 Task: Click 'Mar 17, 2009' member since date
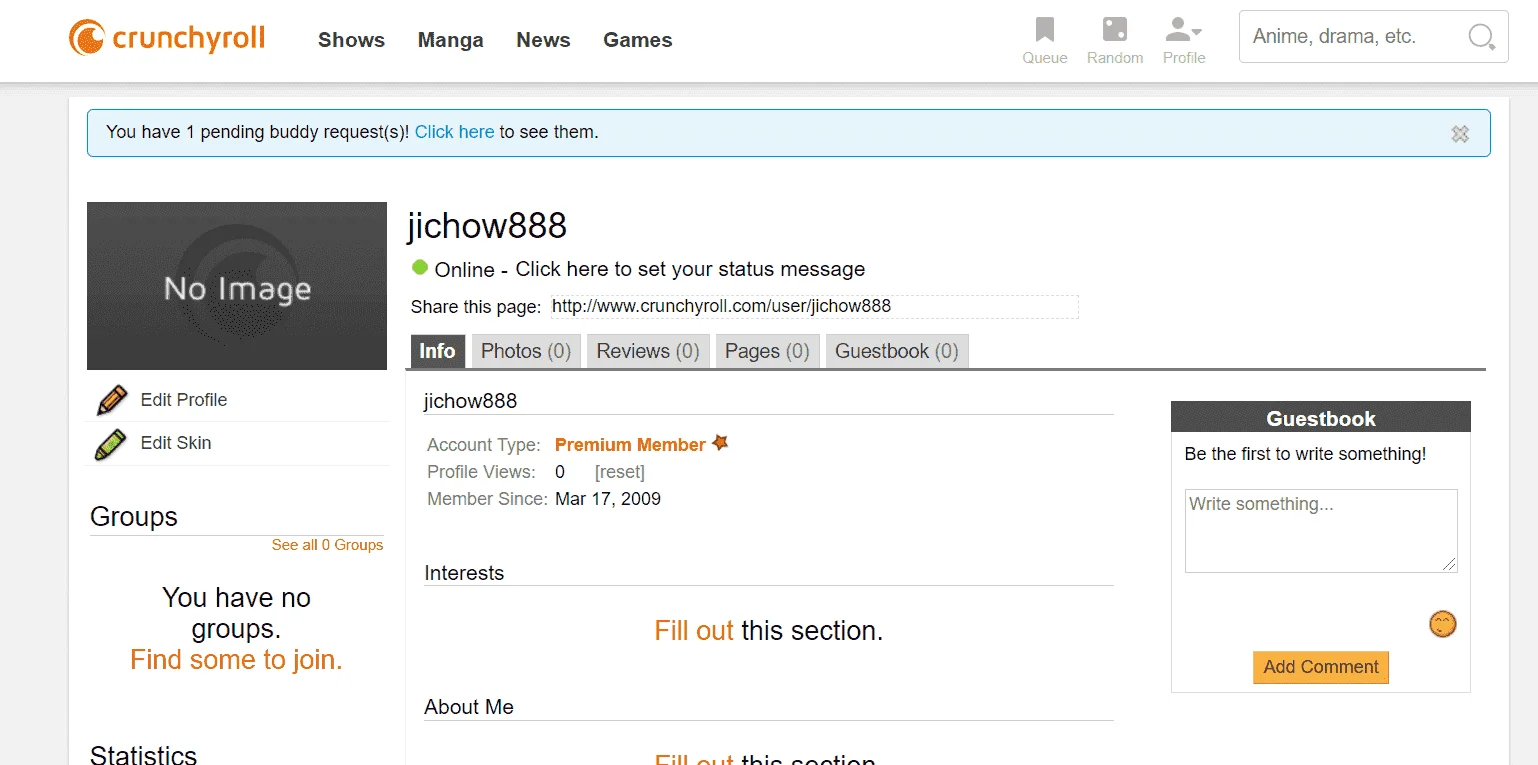click(608, 499)
